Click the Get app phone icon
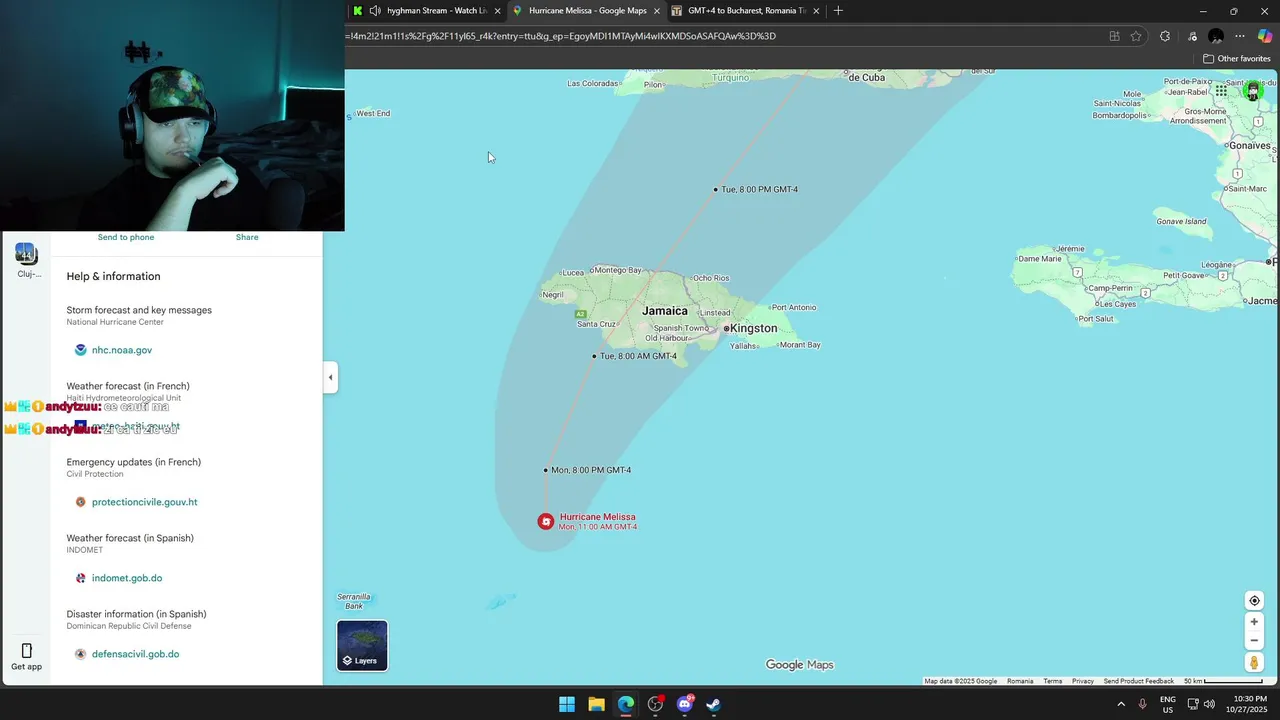This screenshot has width=1280, height=720. coord(27,651)
